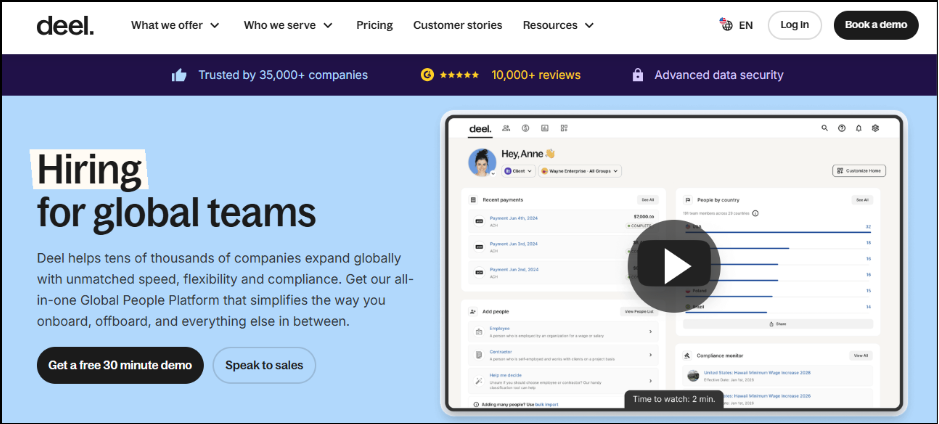939x424 pixels.
Task: Open Payment Jan 4th, 2024
Action: (514, 218)
